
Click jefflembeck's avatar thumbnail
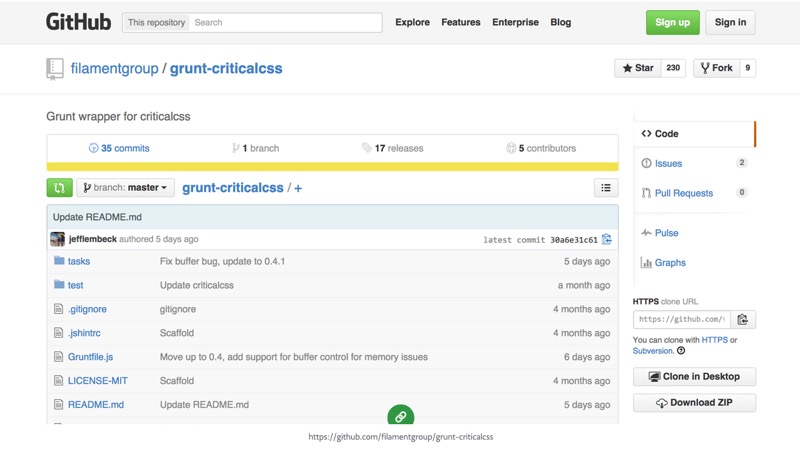coord(58,239)
